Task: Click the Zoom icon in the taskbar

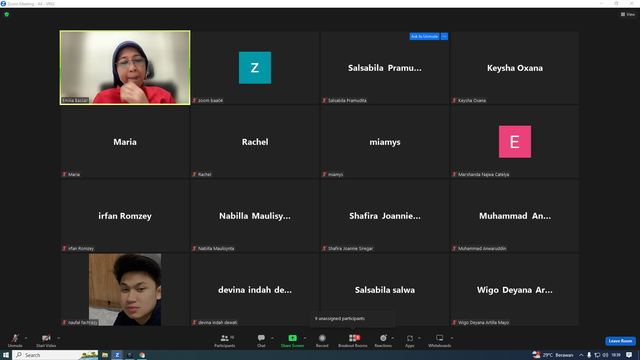Action: [x=117, y=355]
